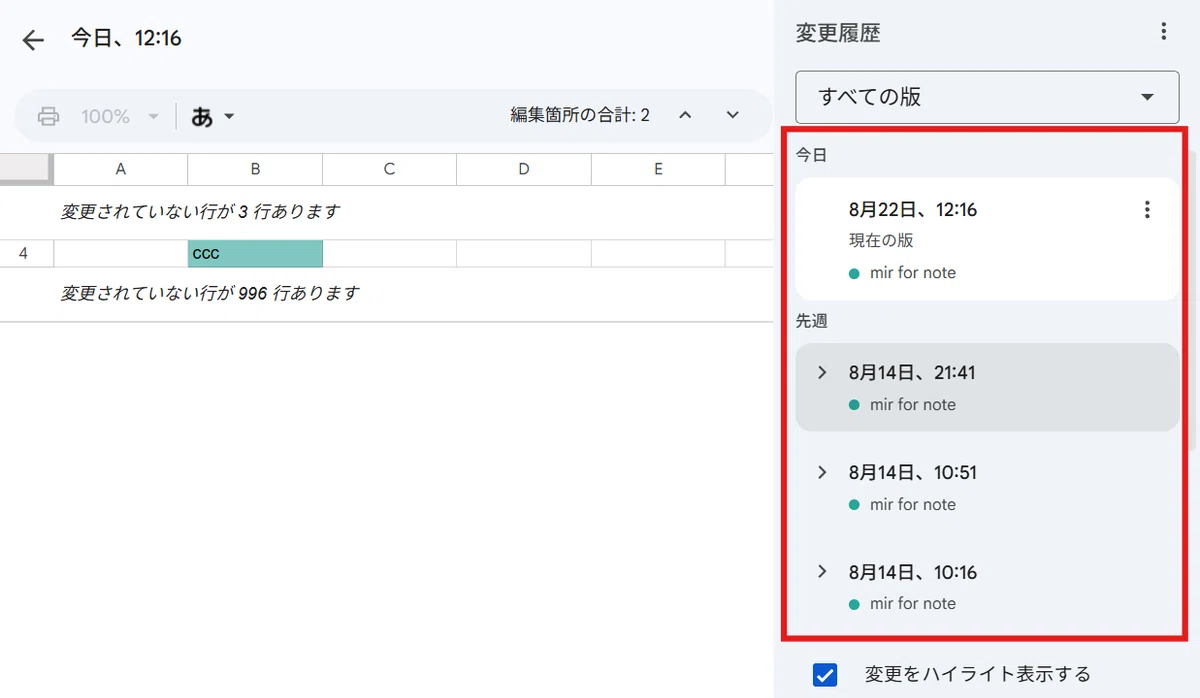Select the 8月14日、21:41 version entry
1200x698 pixels.
point(987,387)
